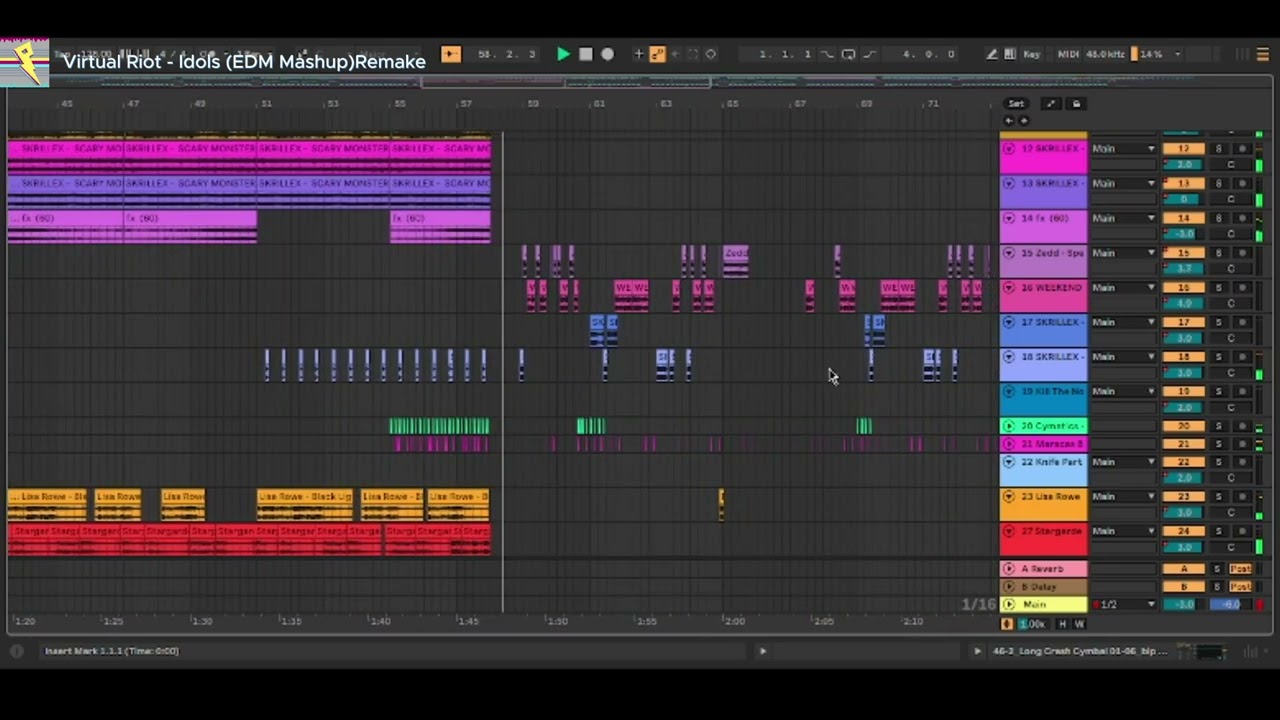Toggle the loop switch in transport
The height and width of the screenshot is (720, 1280).
pos(848,54)
